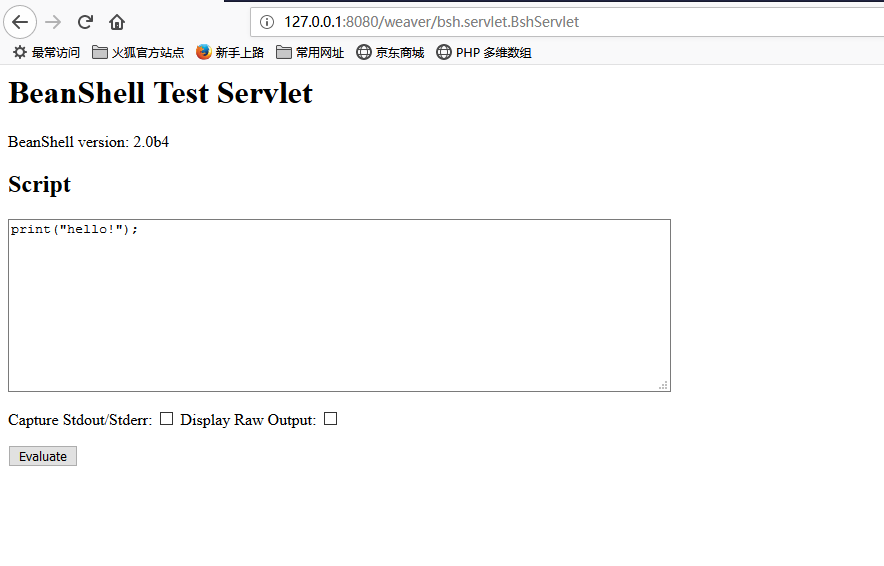
Task: Show site info via the address bar info icon
Action: click(x=267, y=22)
